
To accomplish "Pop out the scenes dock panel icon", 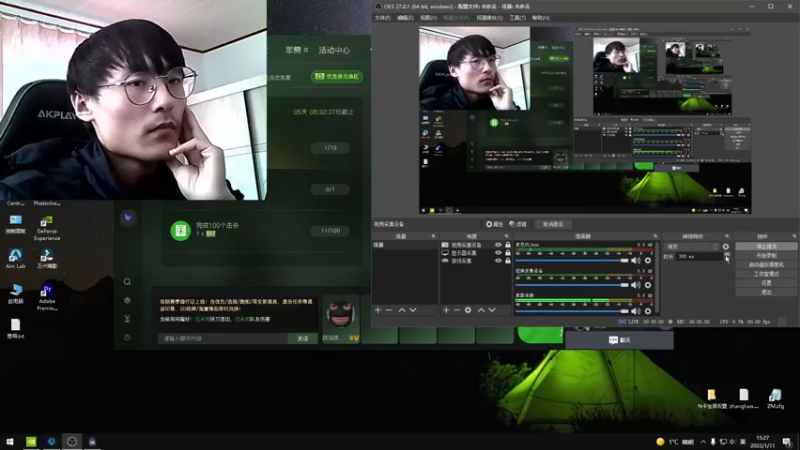I will coord(434,236).
